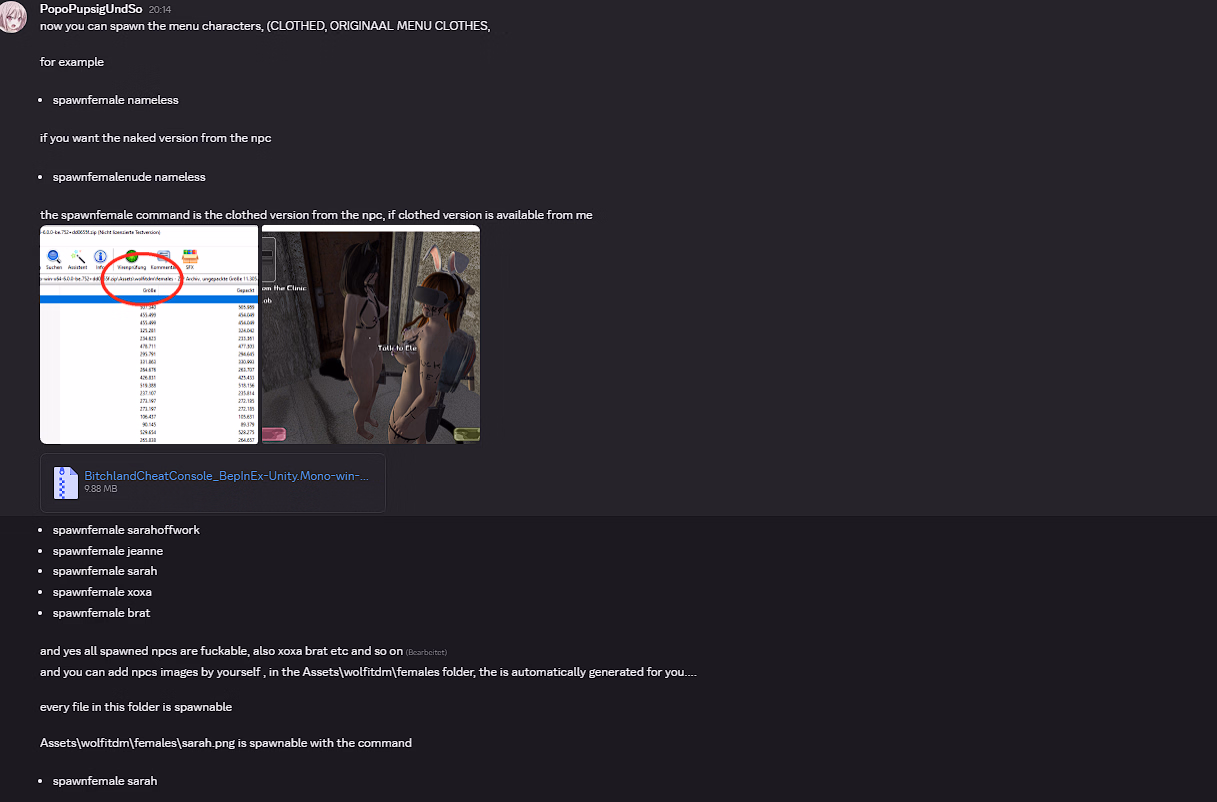1217x802 pixels.
Task: Download the BitchlandCheatConsole zip attachment link
Action: pyautogui.click(x=225, y=476)
